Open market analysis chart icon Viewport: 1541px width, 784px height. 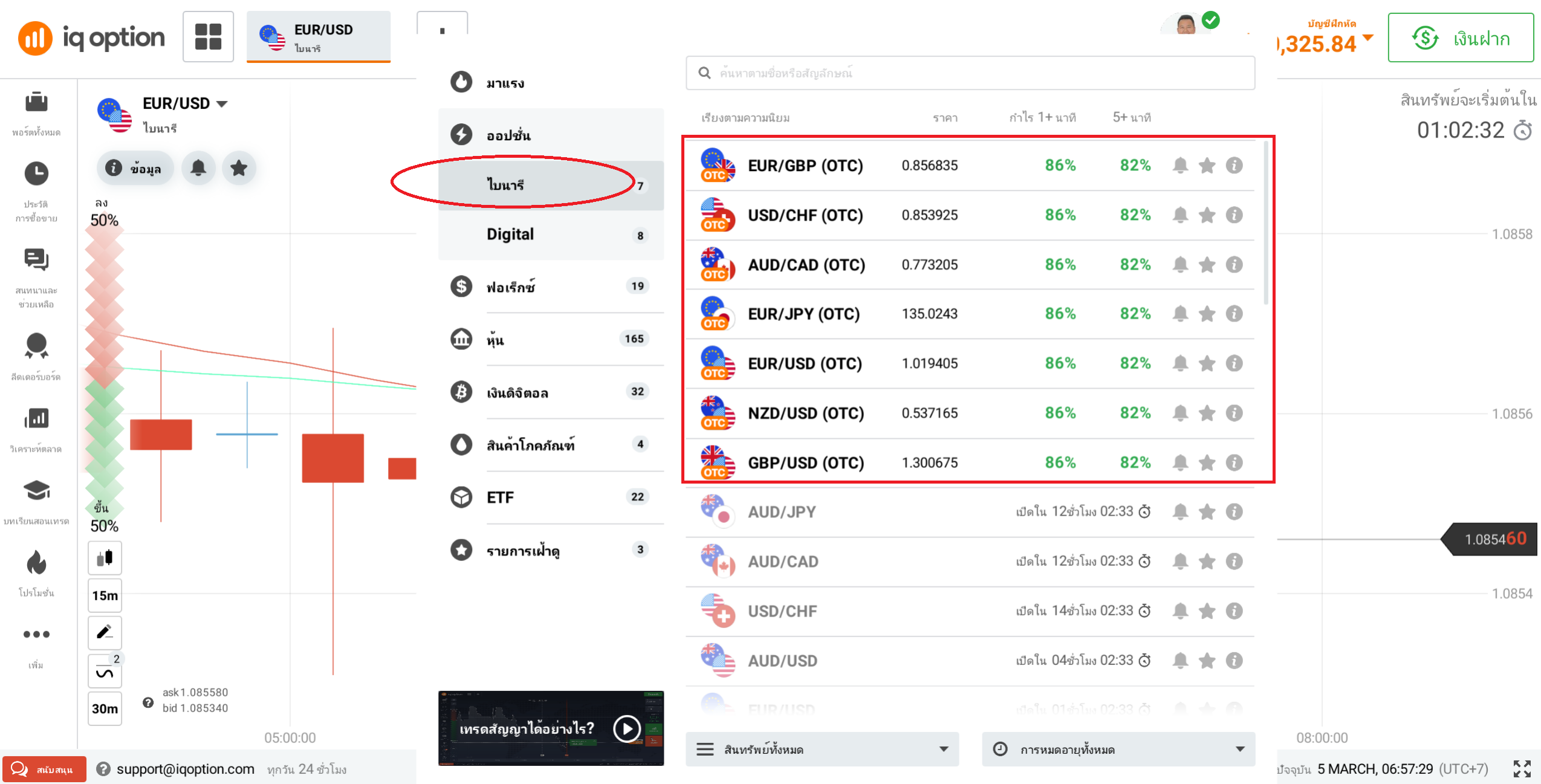36,418
